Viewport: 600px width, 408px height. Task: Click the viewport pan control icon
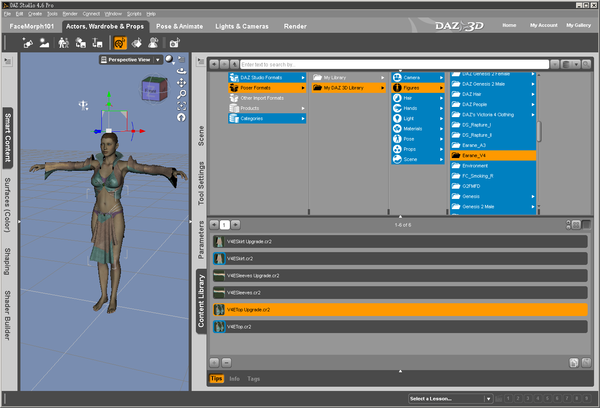pos(181,82)
